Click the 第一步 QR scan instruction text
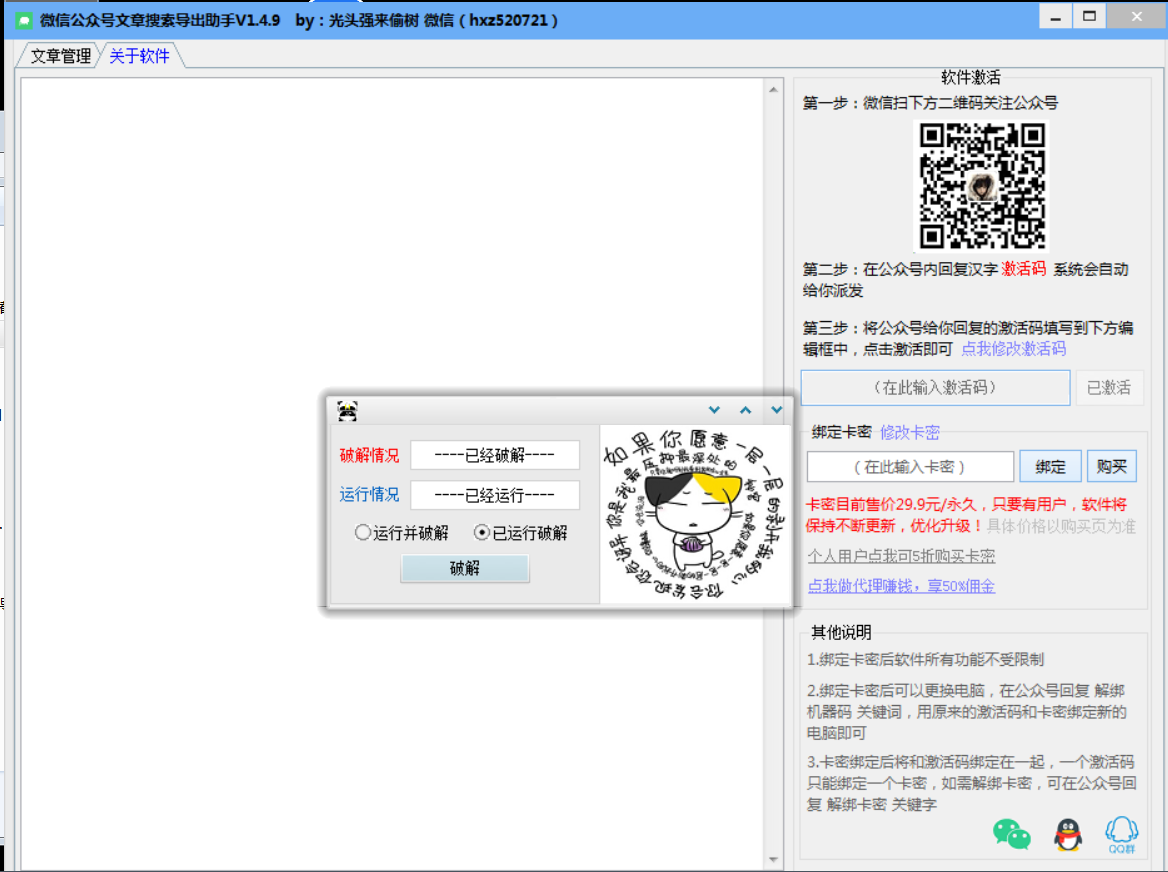 pos(930,103)
